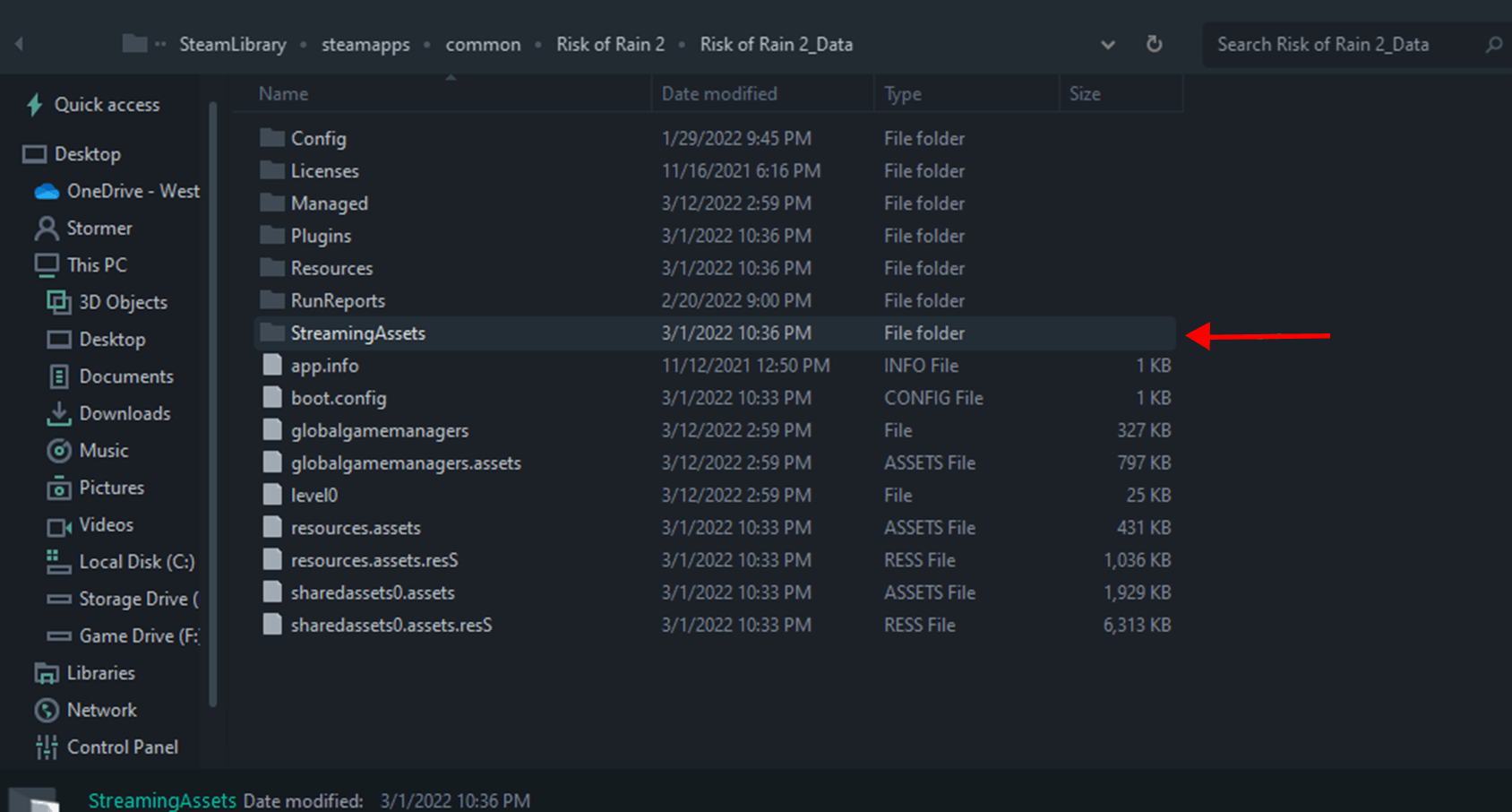The height and width of the screenshot is (812, 1512).
Task: Click the refresh button in address bar
Action: pyautogui.click(x=1155, y=44)
